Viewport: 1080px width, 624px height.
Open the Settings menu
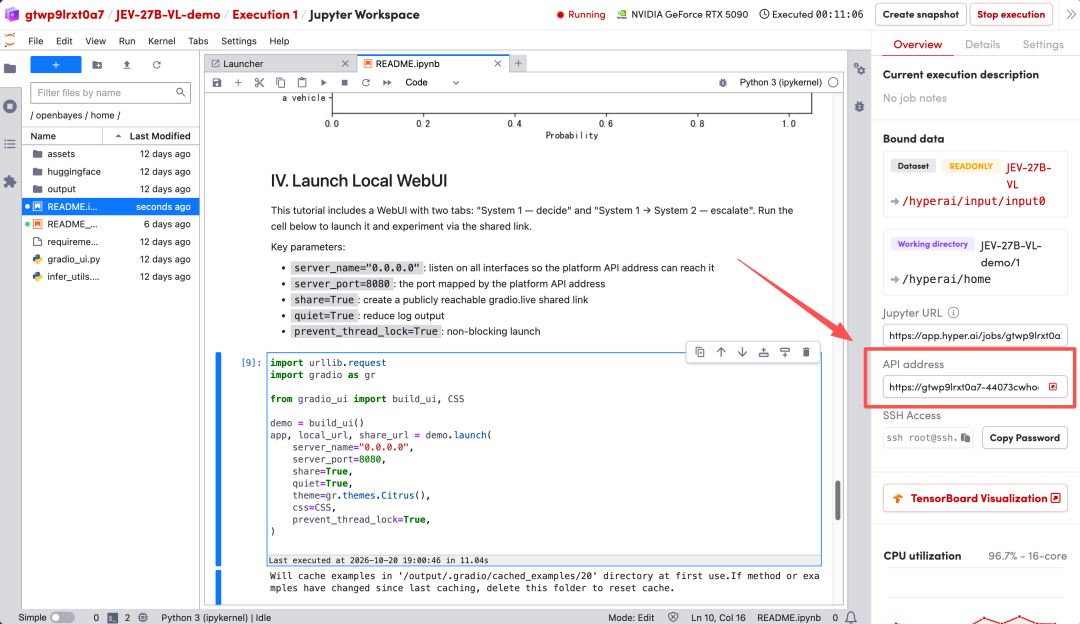click(x=238, y=41)
